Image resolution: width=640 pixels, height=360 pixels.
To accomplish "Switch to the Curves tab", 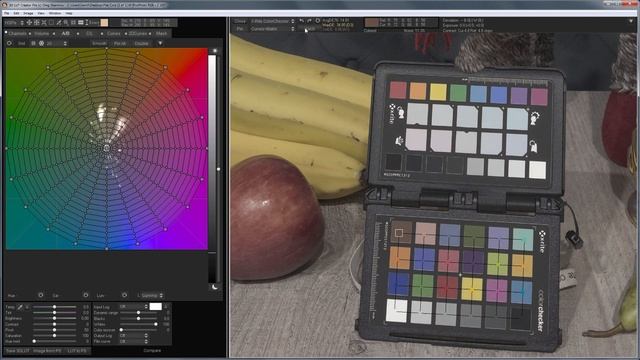I will click(113, 33).
